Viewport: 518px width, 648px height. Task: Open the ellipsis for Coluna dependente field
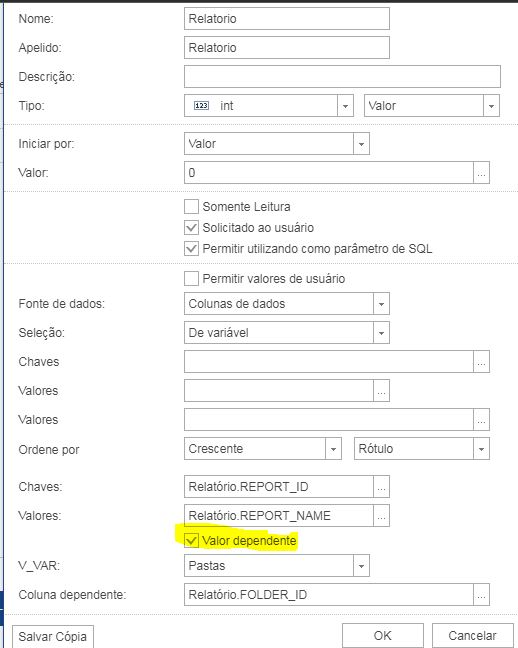481,595
